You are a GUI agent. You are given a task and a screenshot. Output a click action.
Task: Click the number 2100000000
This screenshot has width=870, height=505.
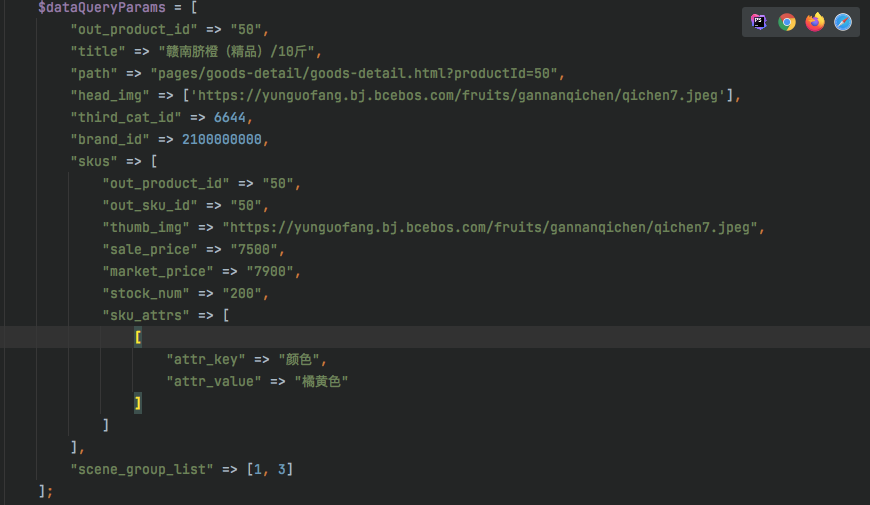pos(222,139)
